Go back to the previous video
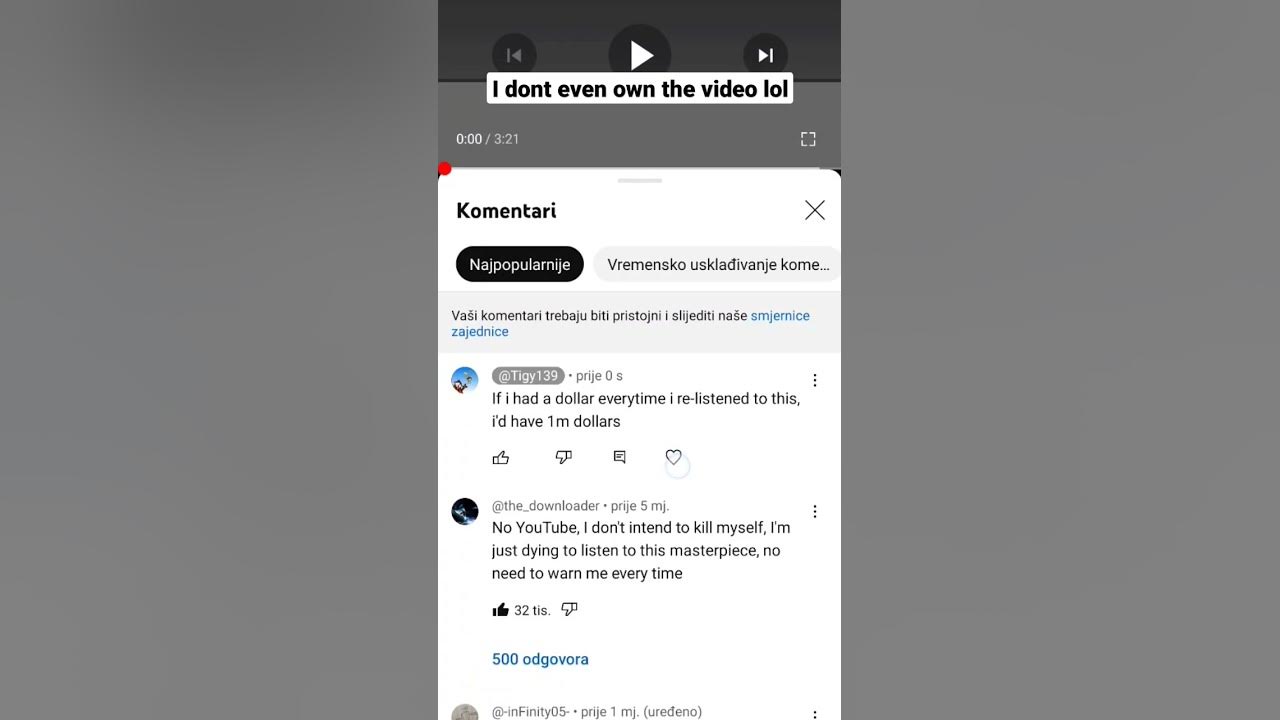The image size is (1280, 720). pyautogui.click(x=514, y=55)
